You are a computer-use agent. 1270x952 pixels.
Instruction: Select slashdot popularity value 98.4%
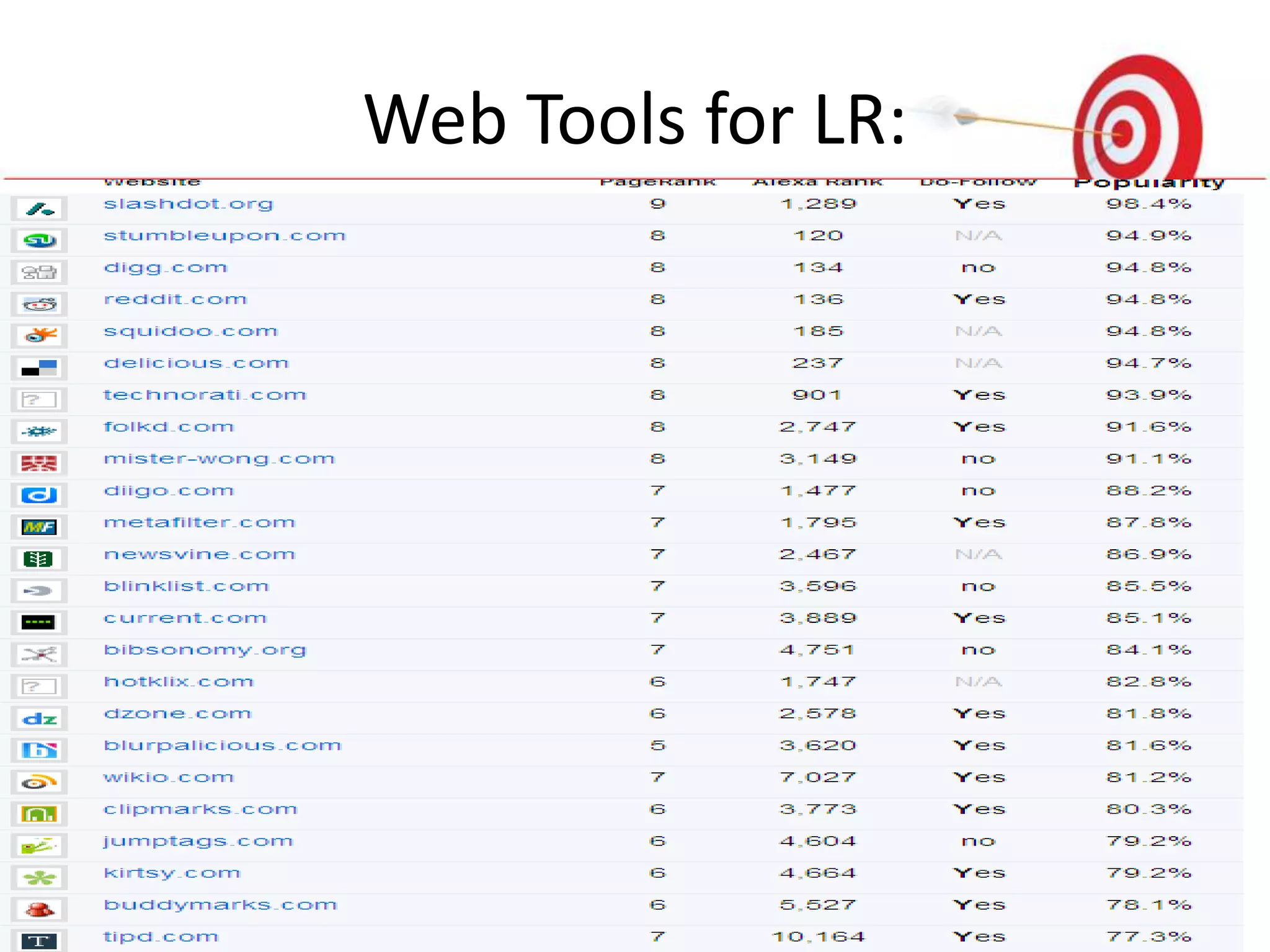[1148, 204]
